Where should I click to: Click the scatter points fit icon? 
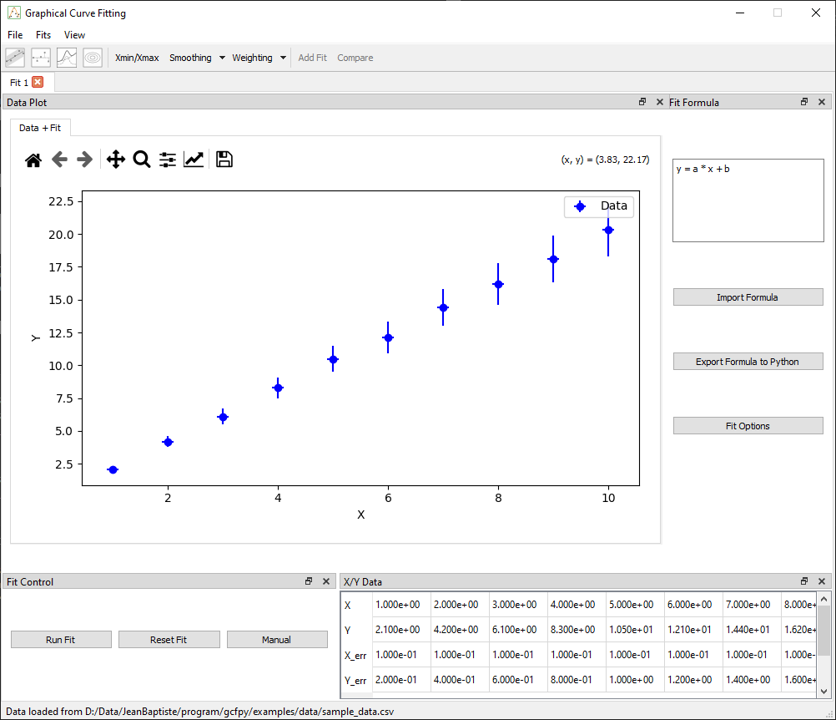41,58
